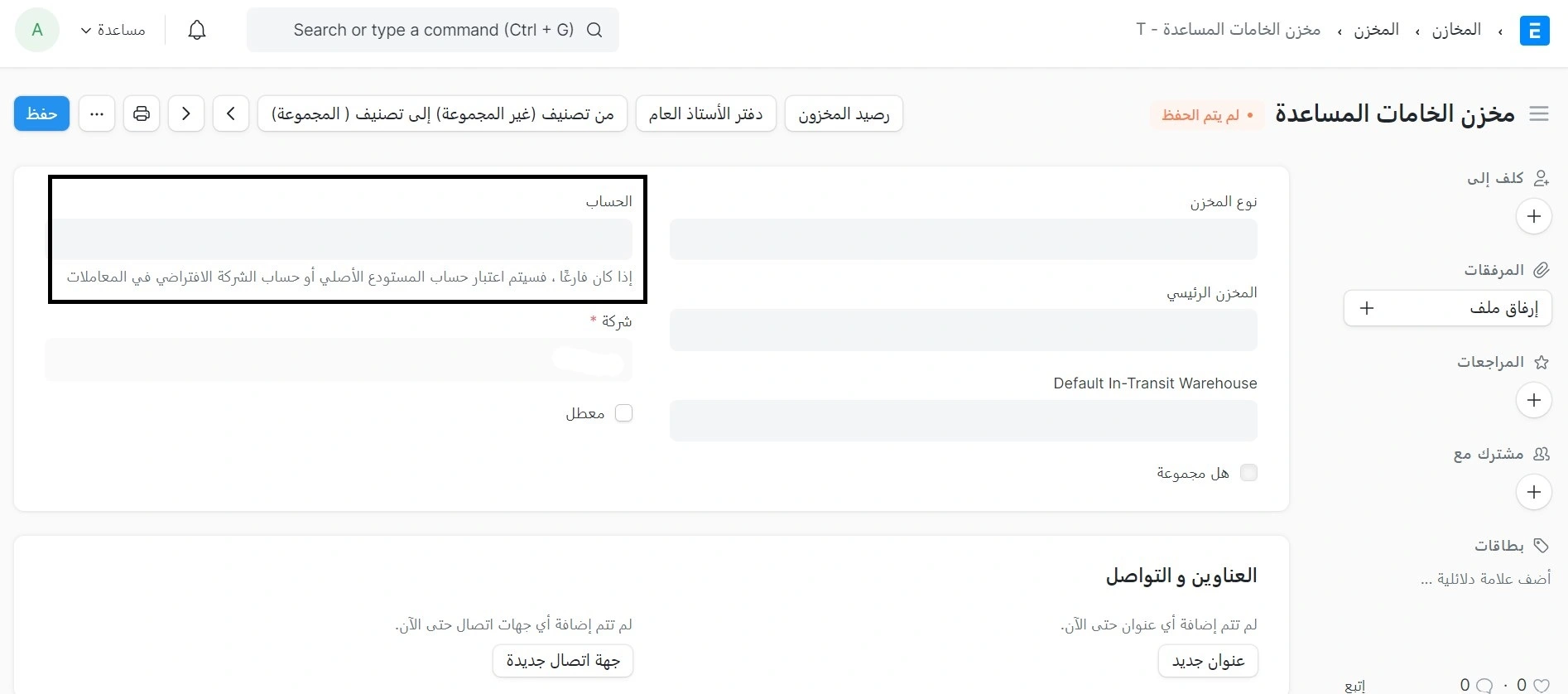Check the هل مجموعة checkbox
Screen dimensions: 1568x694
point(1248,472)
